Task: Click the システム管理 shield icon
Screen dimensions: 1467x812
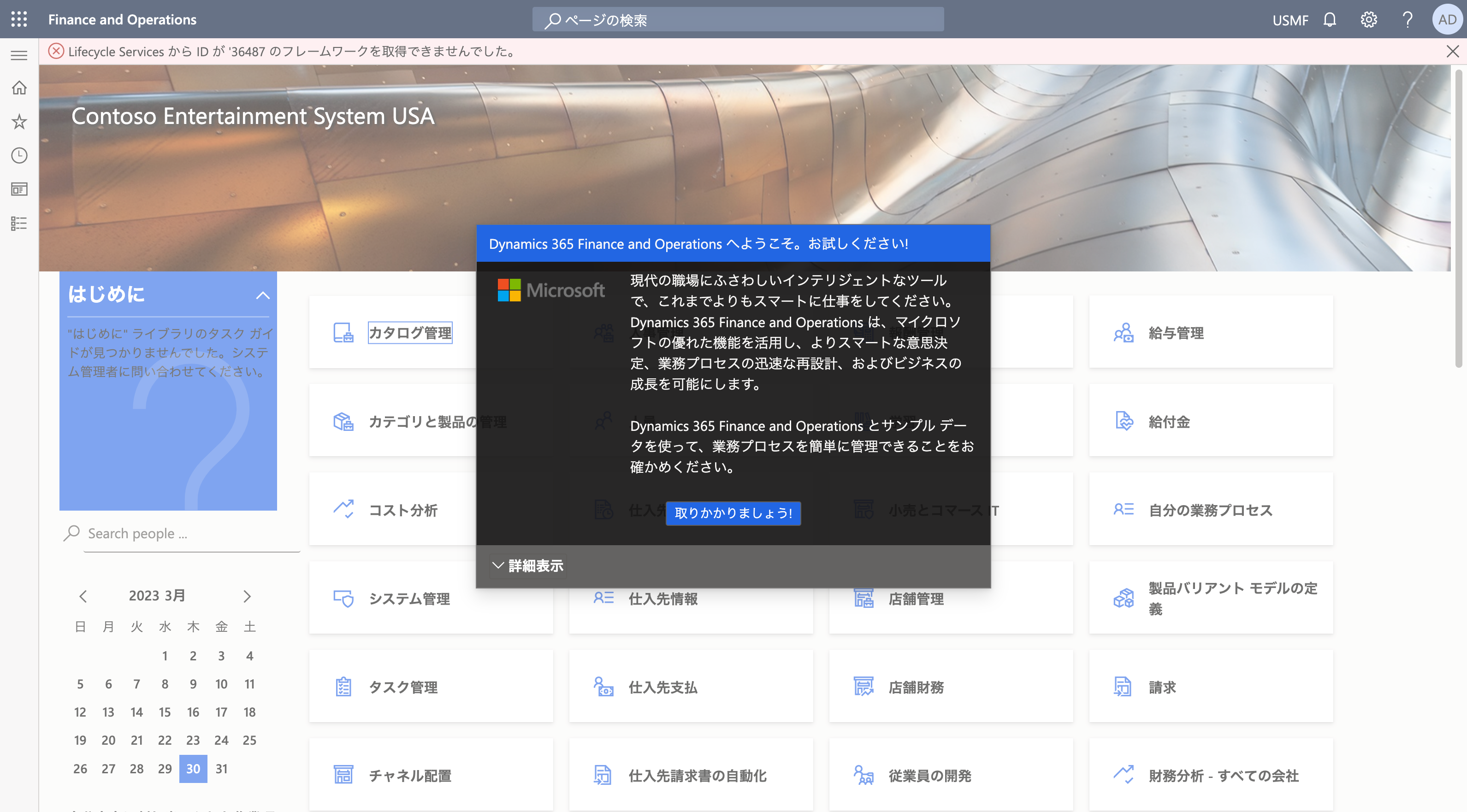Action: point(343,599)
